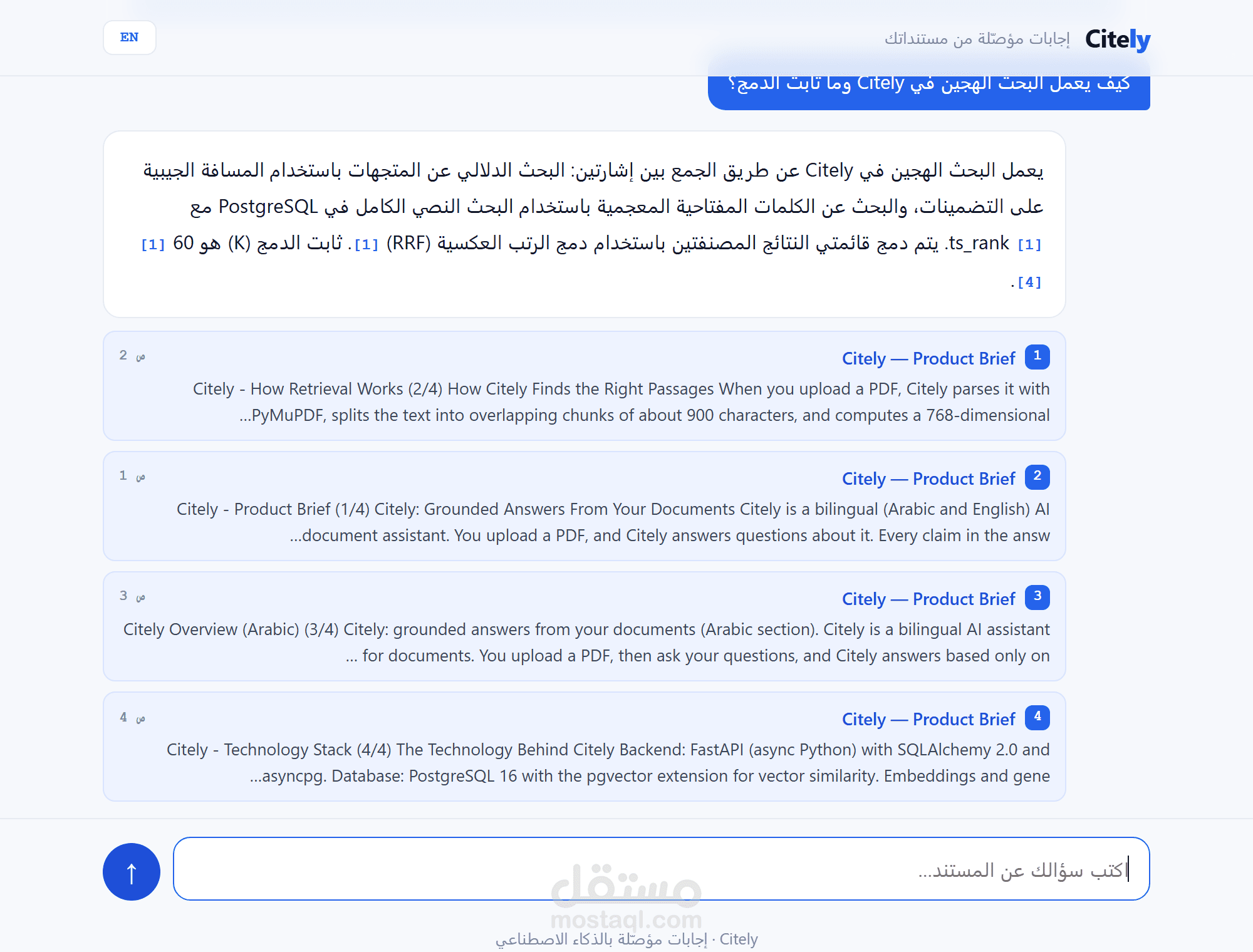
Task: Open source 3 Citely — Product Brief title
Action: point(928,599)
